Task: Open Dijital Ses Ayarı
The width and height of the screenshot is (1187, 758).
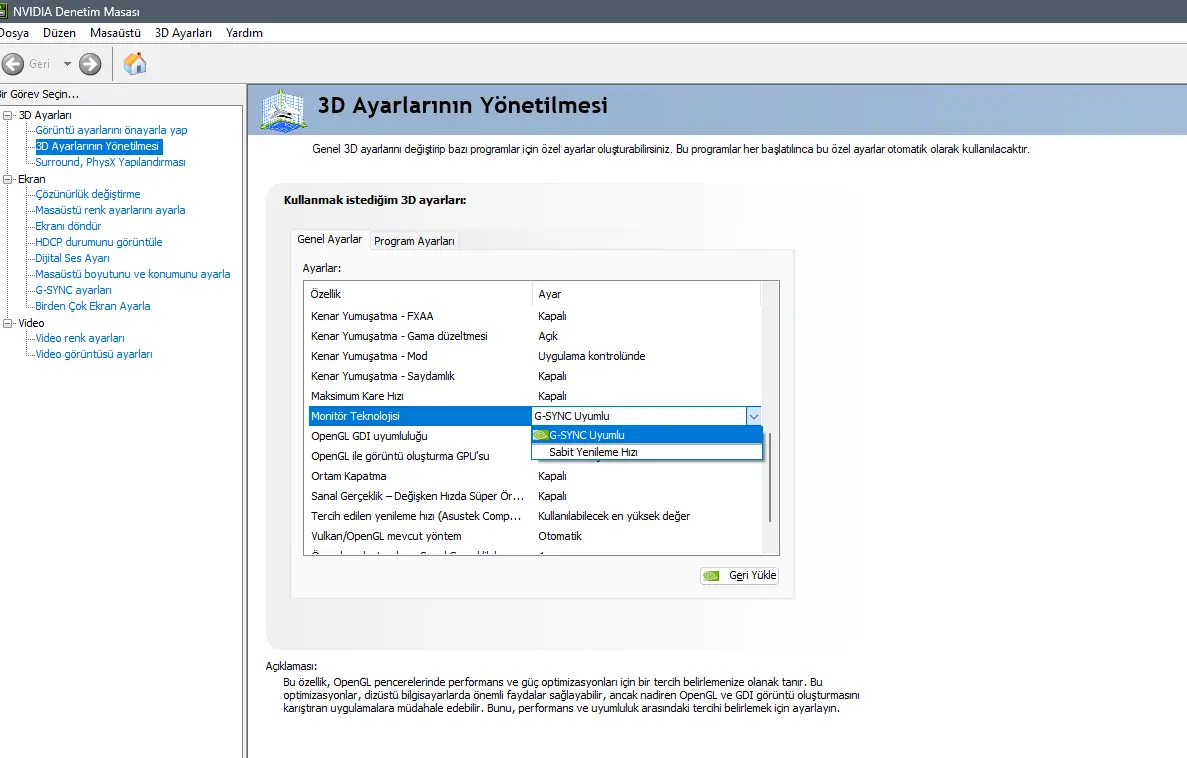Action: click(72, 258)
